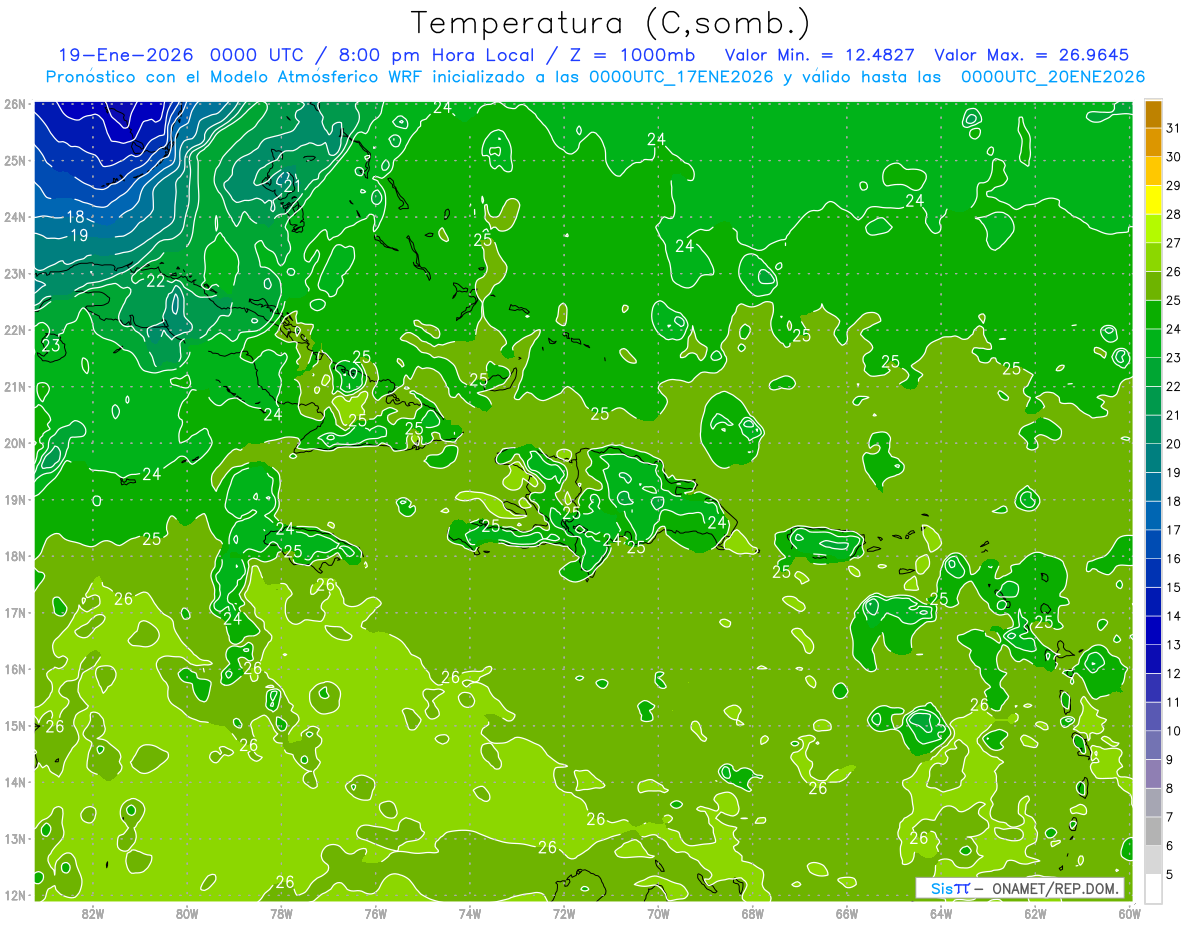Click the longitude axis label "80W"
The height and width of the screenshot is (927, 1200).
(187, 913)
